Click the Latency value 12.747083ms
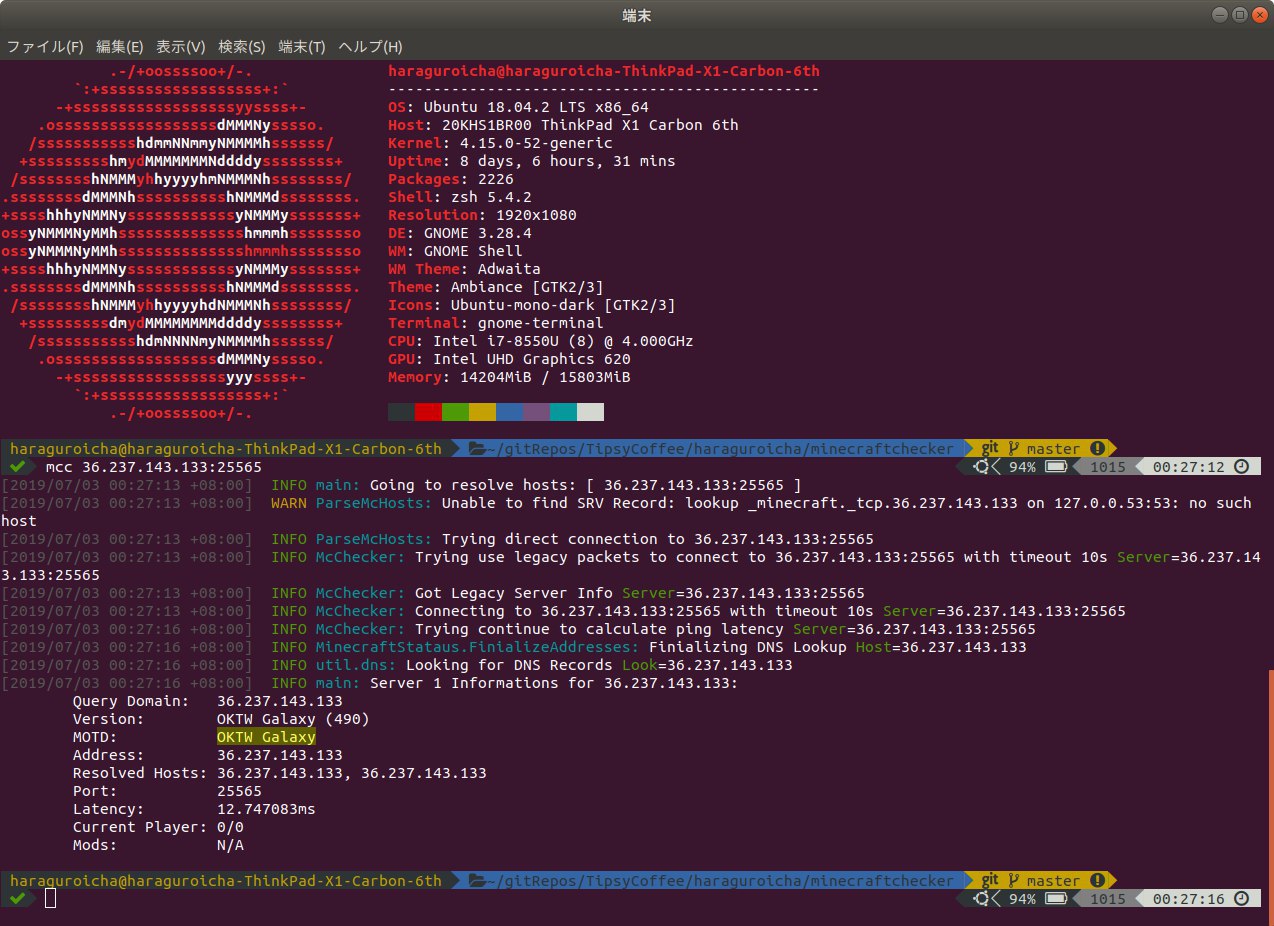This screenshot has width=1274, height=926. point(266,809)
